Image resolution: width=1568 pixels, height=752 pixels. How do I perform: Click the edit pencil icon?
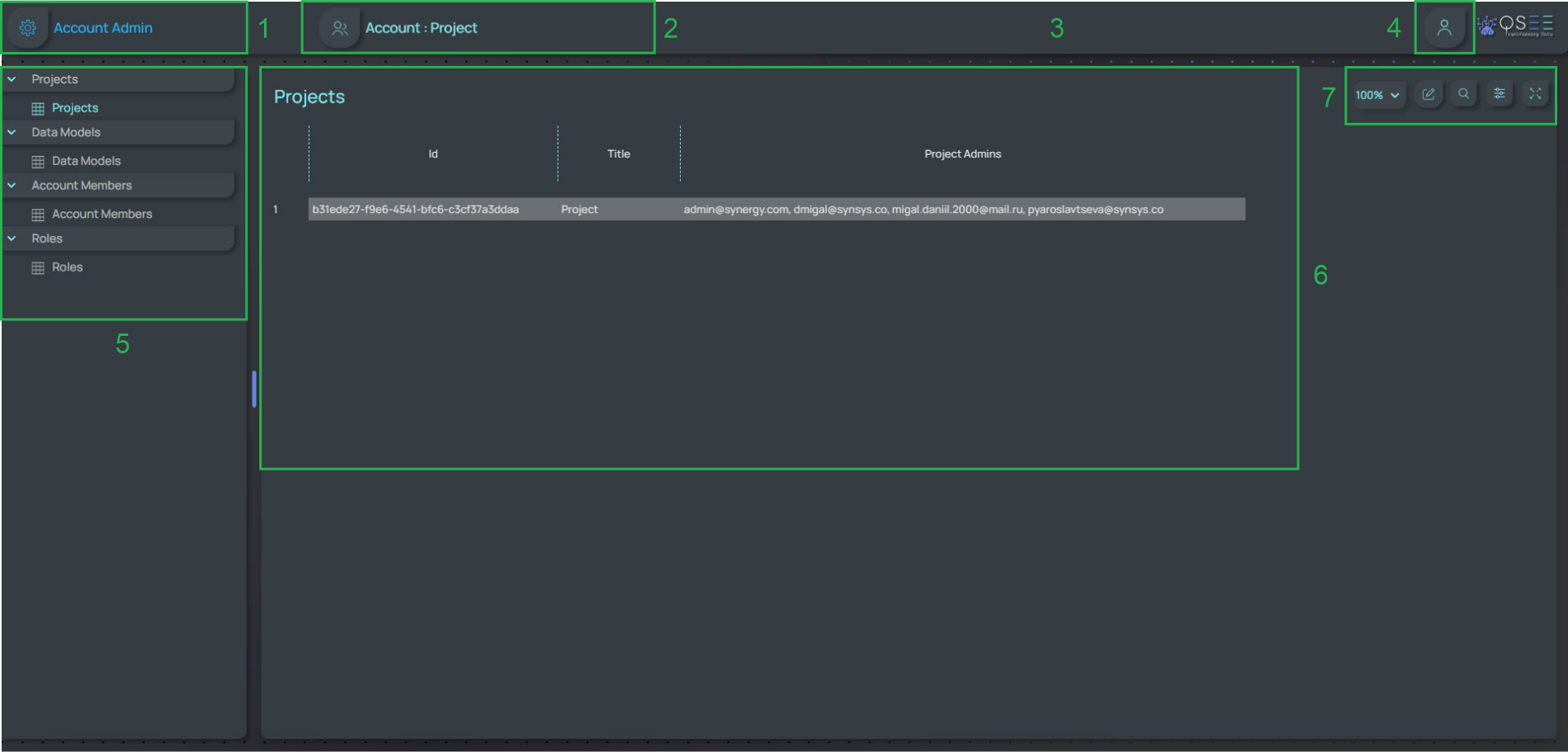click(x=1428, y=94)
